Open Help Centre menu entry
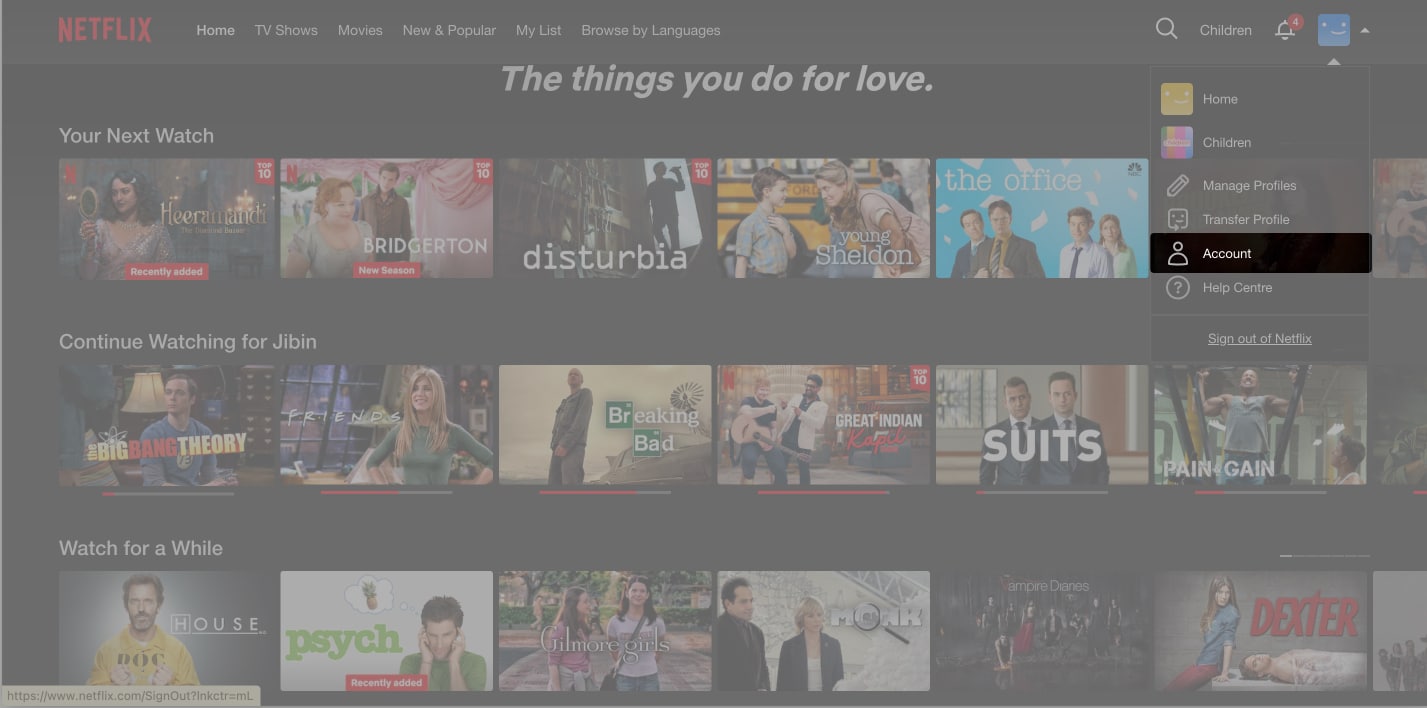The image size is (1427, 708). 1237,287
